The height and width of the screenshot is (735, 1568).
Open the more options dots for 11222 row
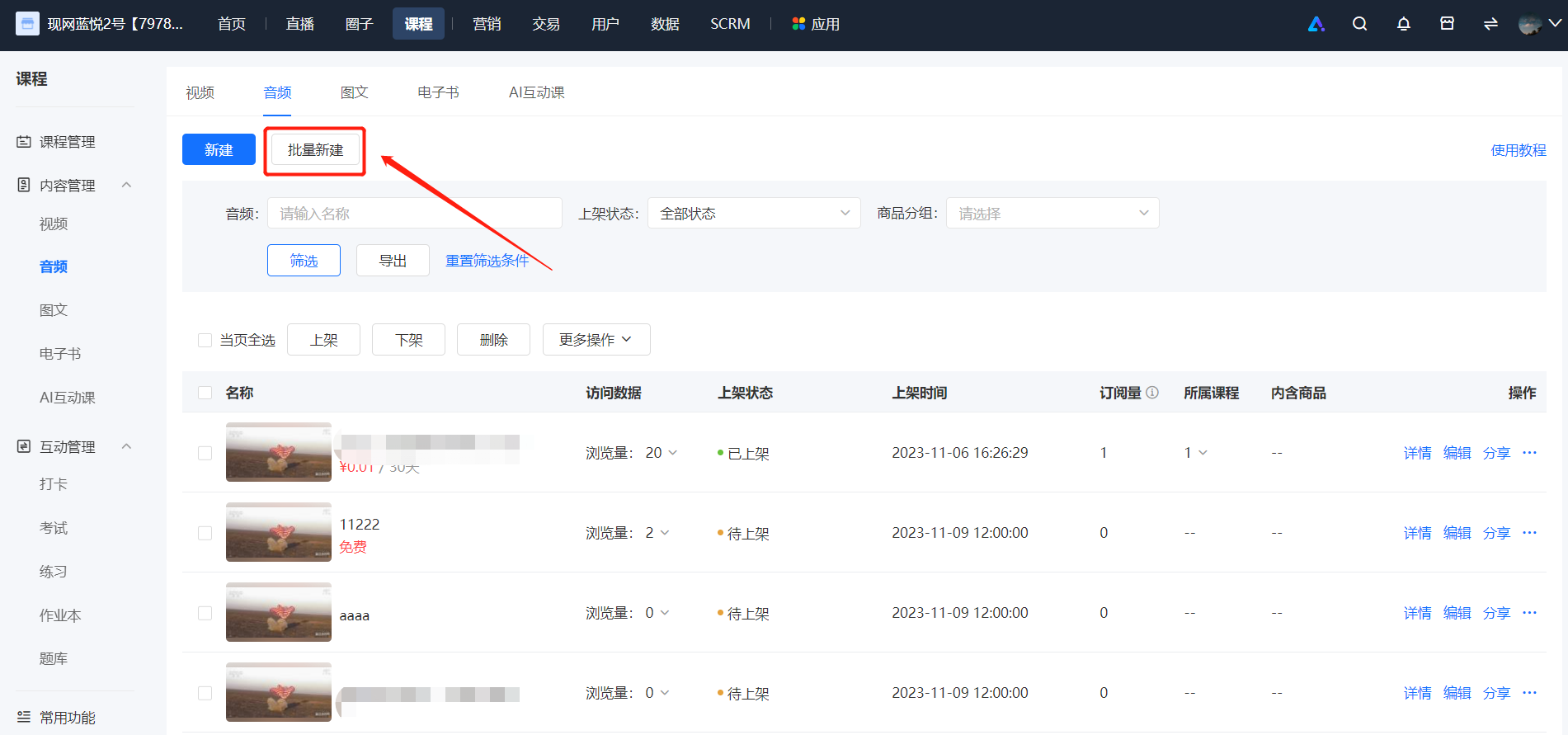pos(1529,533)
